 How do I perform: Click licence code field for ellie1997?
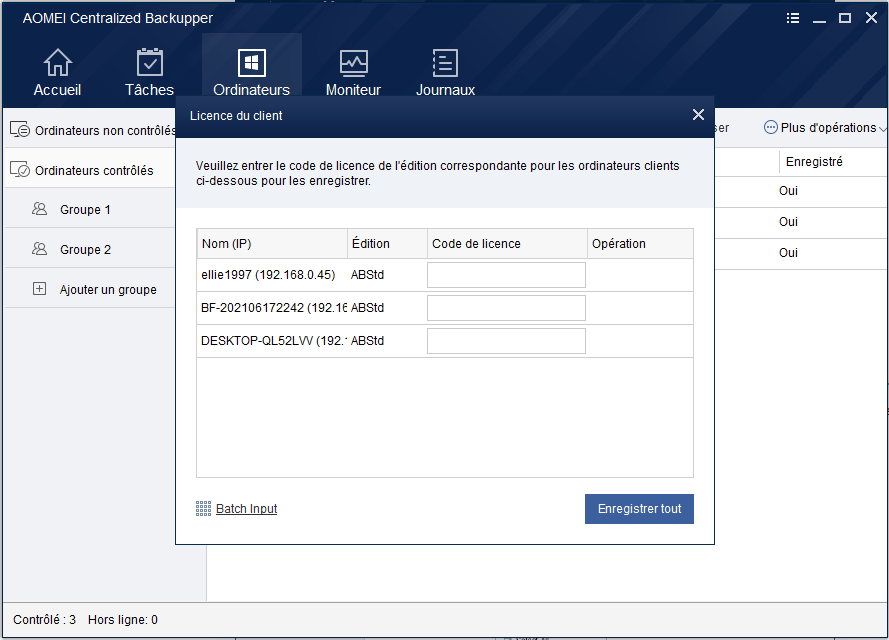[x=506, y=275]
